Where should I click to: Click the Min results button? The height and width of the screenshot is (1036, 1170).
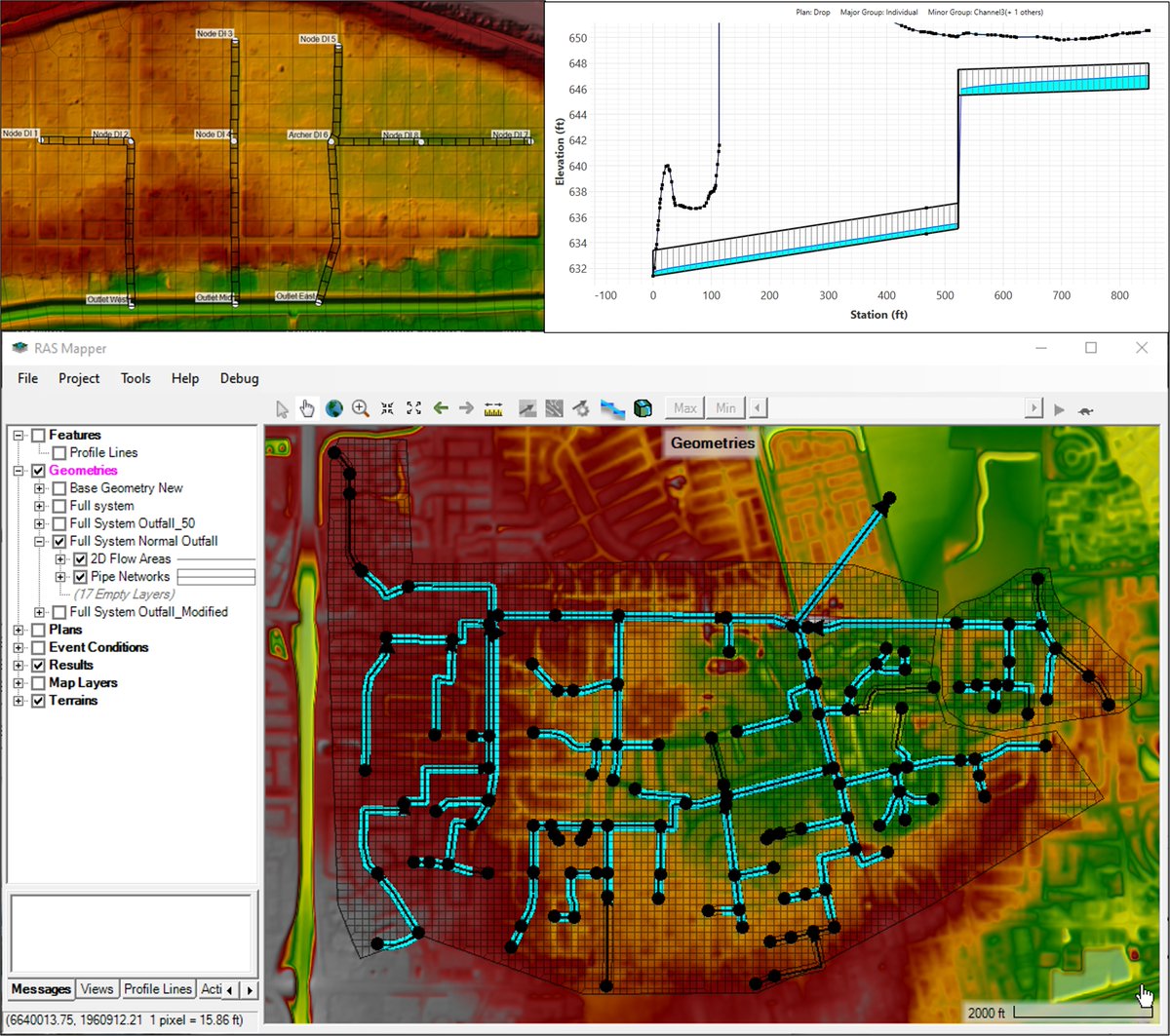725,408
